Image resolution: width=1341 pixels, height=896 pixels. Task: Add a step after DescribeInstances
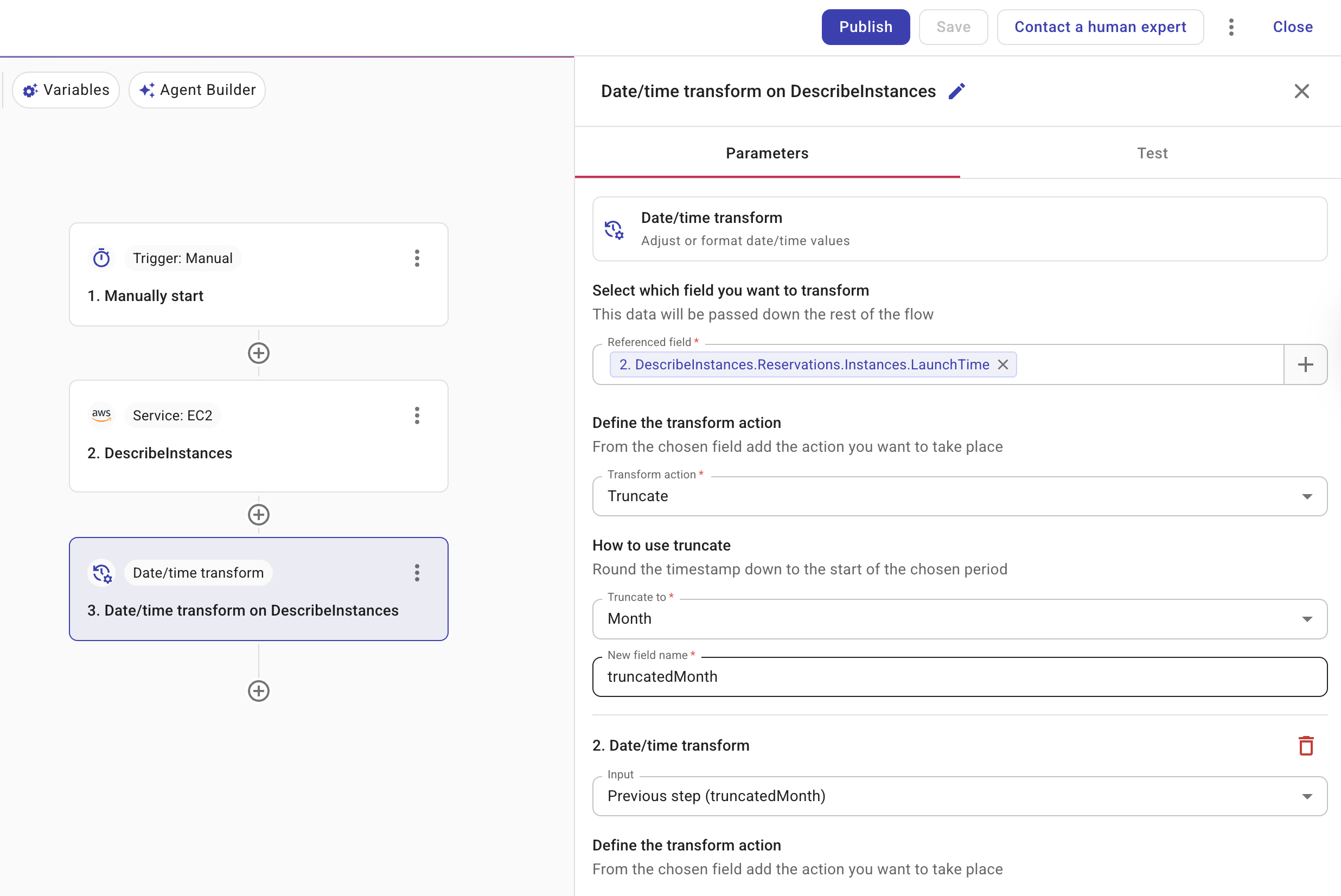[259, 515]
